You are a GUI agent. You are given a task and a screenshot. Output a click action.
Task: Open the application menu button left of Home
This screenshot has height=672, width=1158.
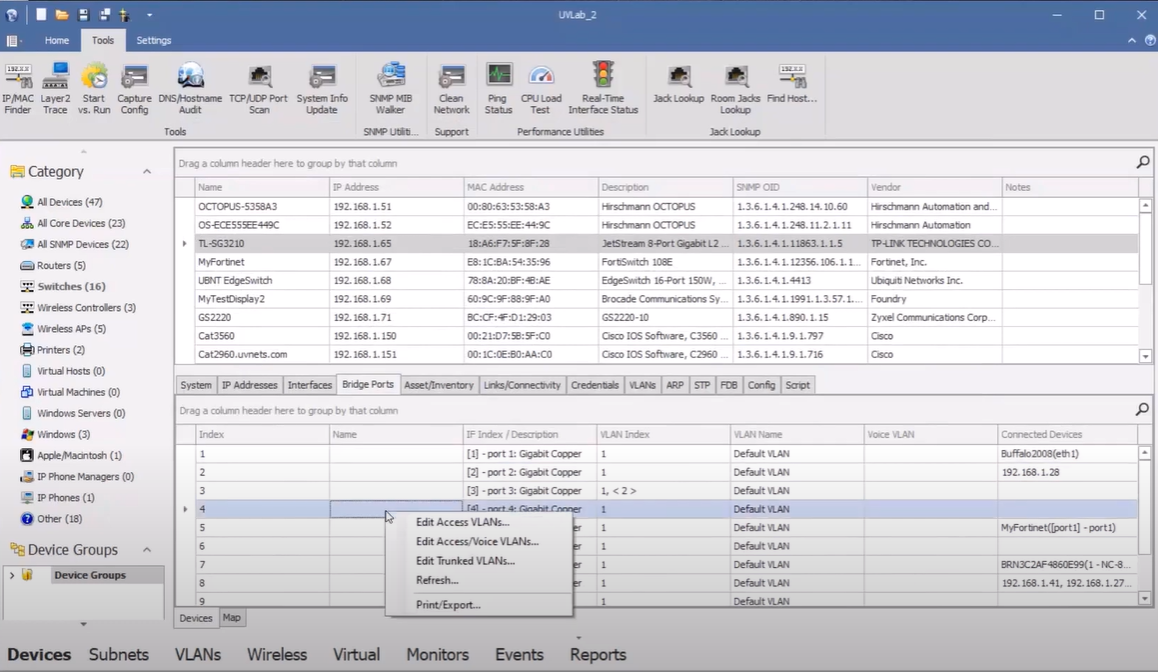coord(13,41)
